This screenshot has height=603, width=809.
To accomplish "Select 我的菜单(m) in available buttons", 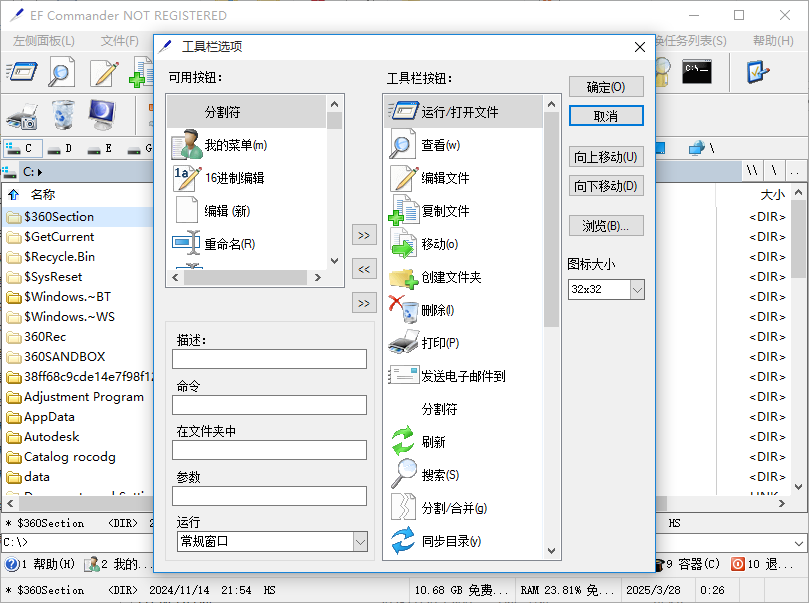I will pyautogui.click(x=247, y=145).
